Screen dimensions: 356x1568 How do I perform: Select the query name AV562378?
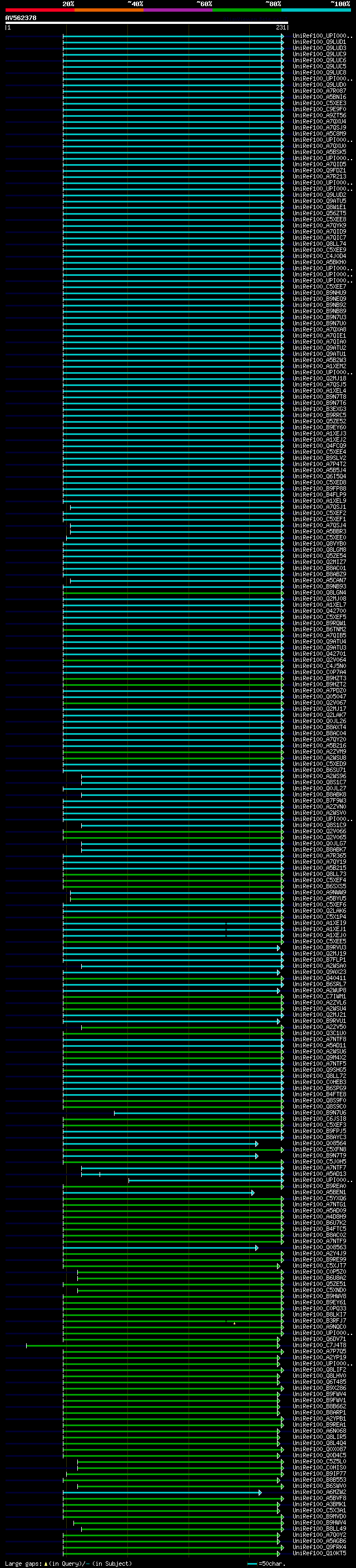click(21, 18)
